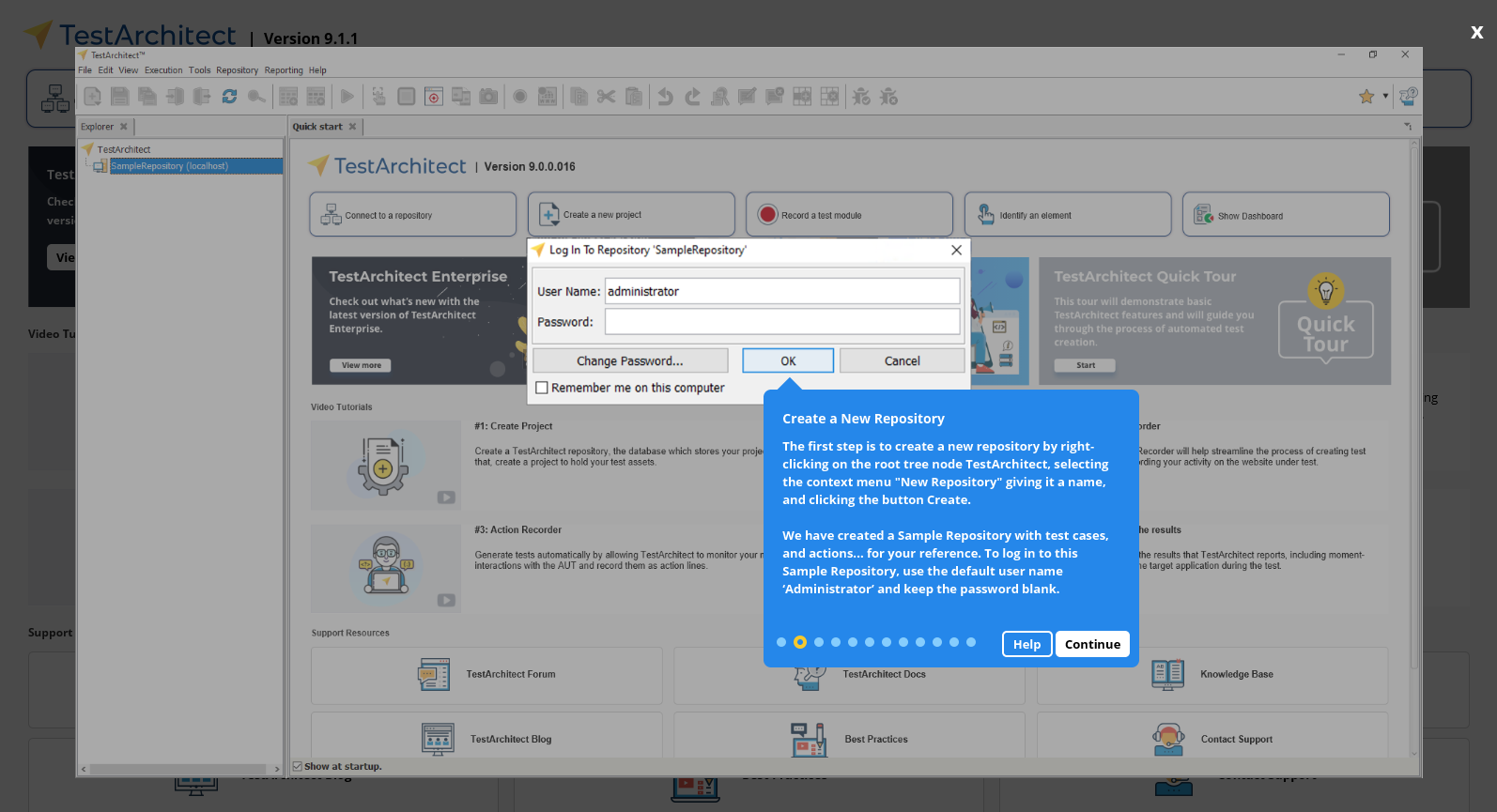This screenshot has height=812, width=1497.
Task: Click the stop square toolbar icon
Action: (407, 96)
